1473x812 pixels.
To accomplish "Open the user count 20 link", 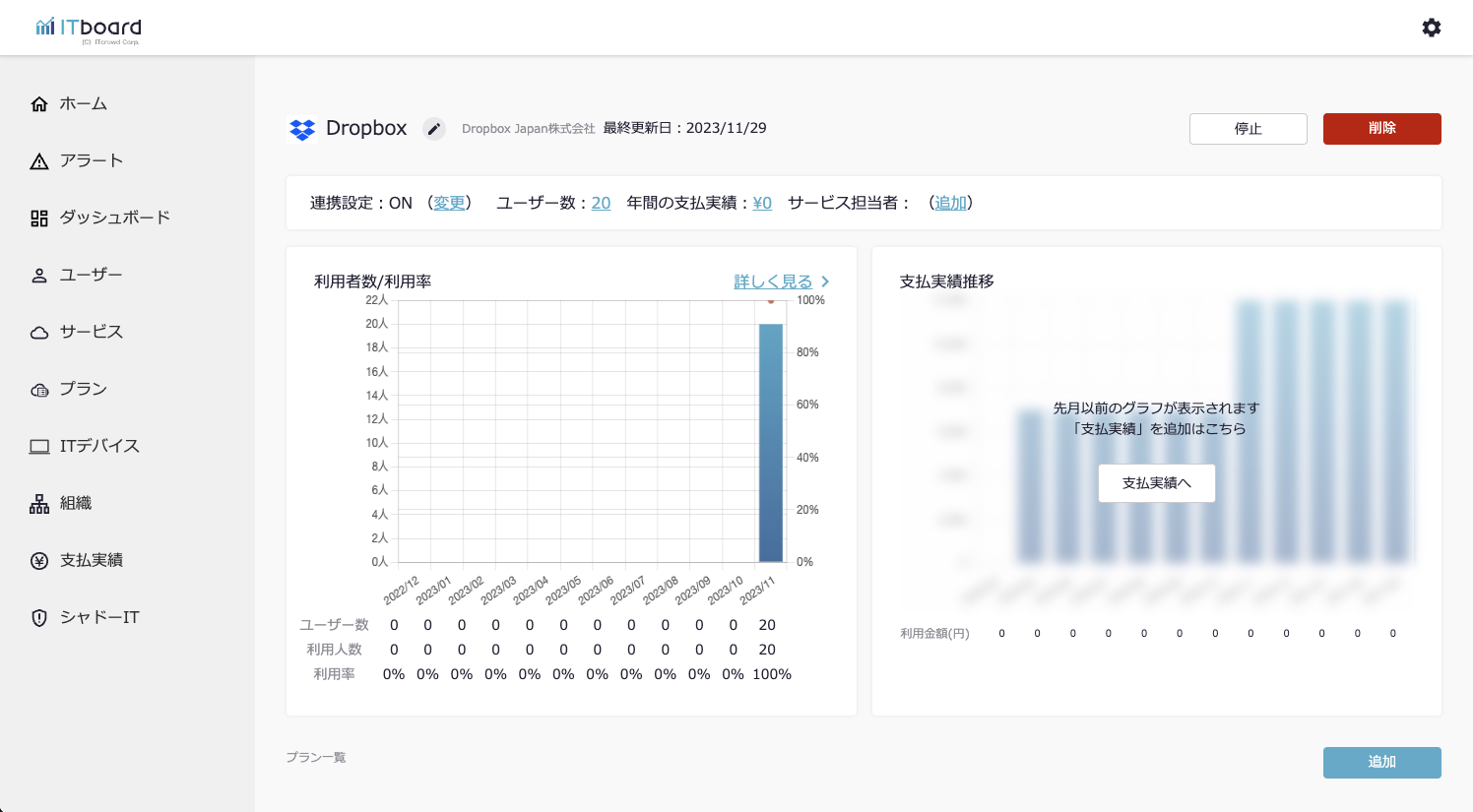I will [601, 203].
